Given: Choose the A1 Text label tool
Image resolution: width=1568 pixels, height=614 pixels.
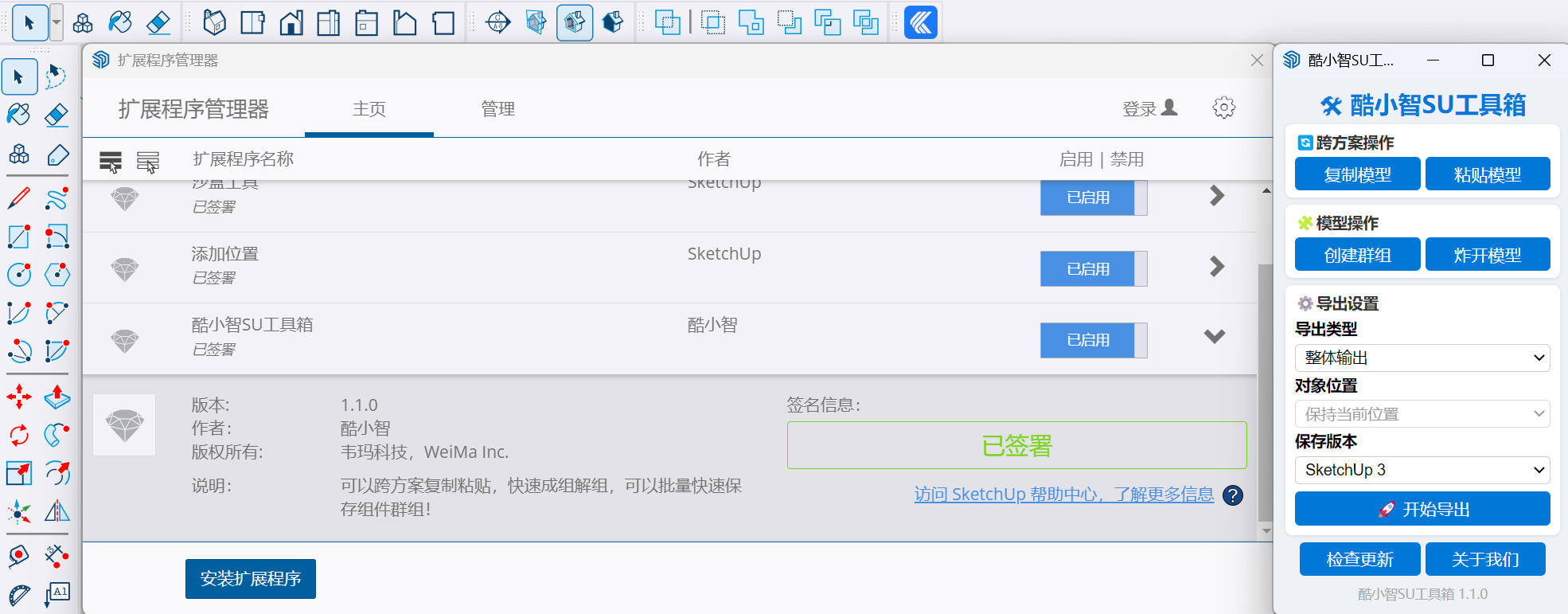Looking at the screenshot, I should pos(57,595).
